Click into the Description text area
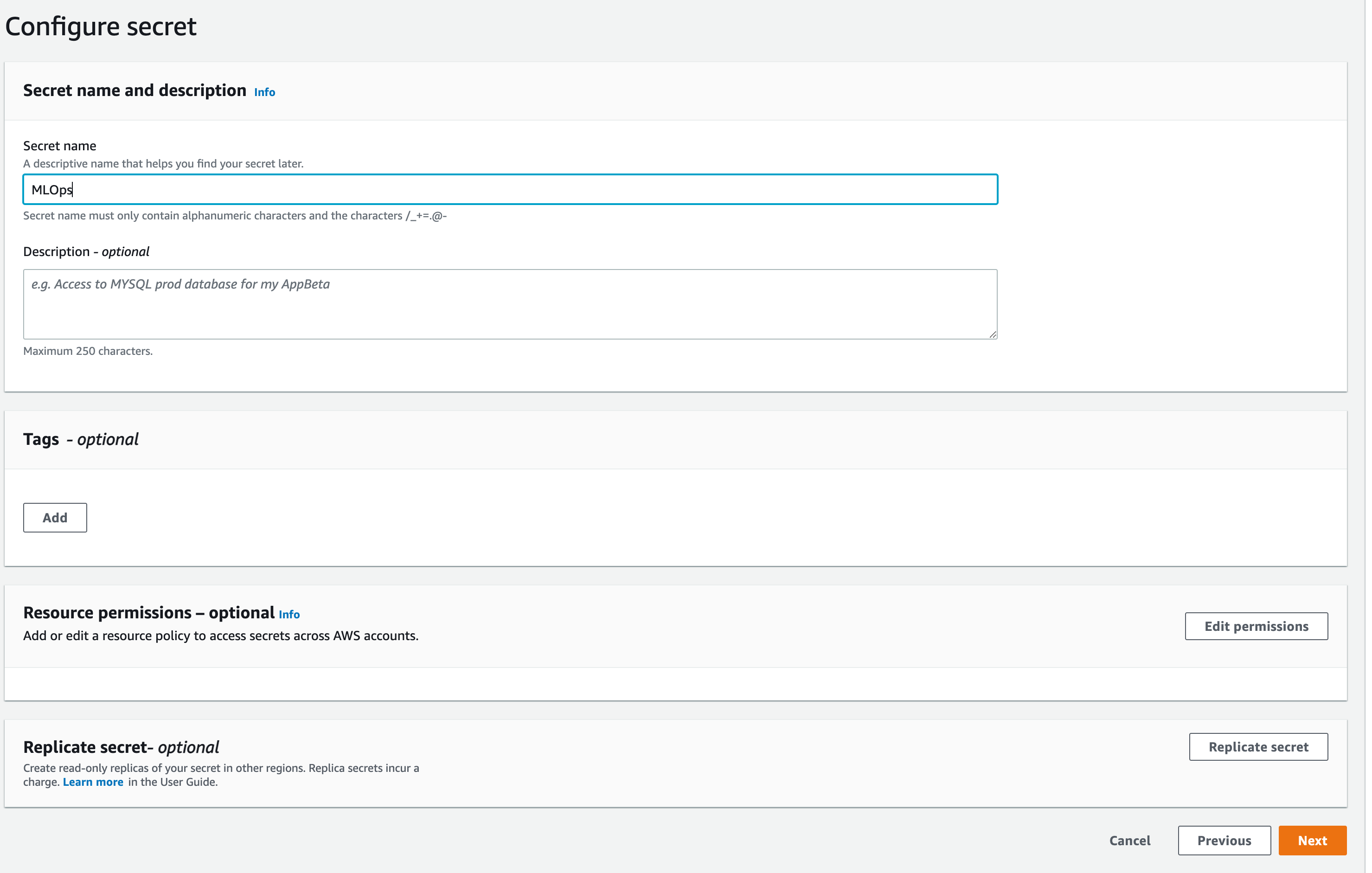The image size is (1372, 873). click(510, 304)
